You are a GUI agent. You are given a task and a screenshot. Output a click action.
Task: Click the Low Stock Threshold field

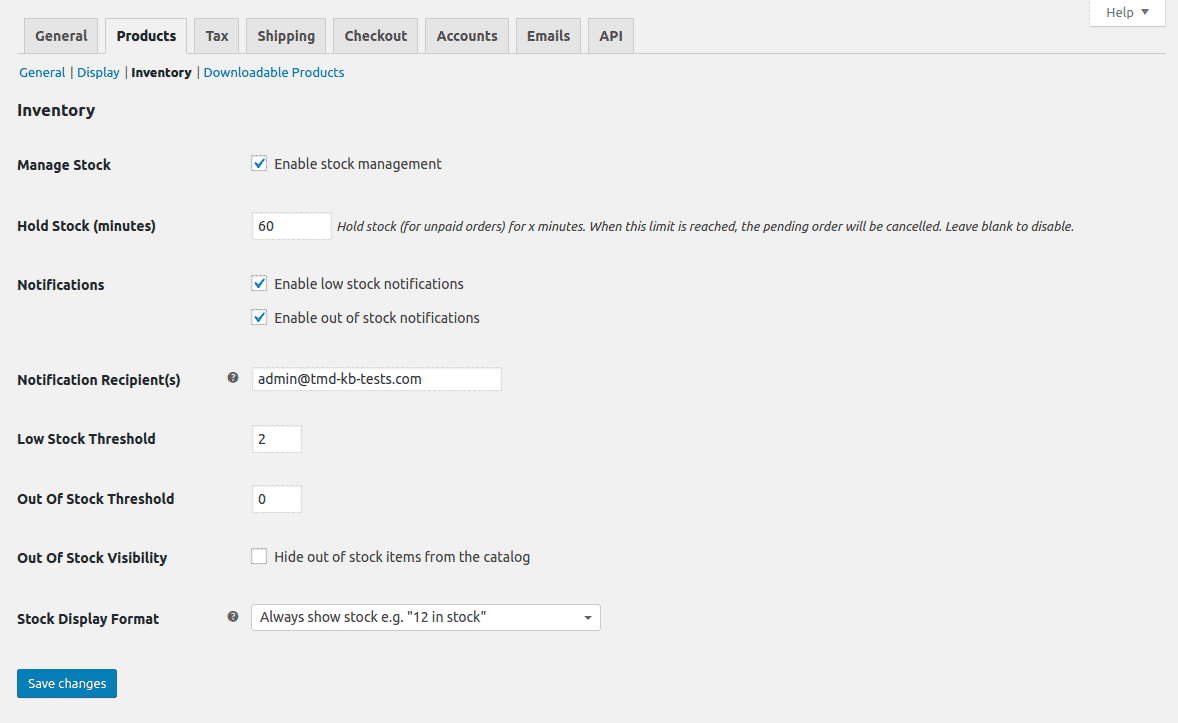276,438
